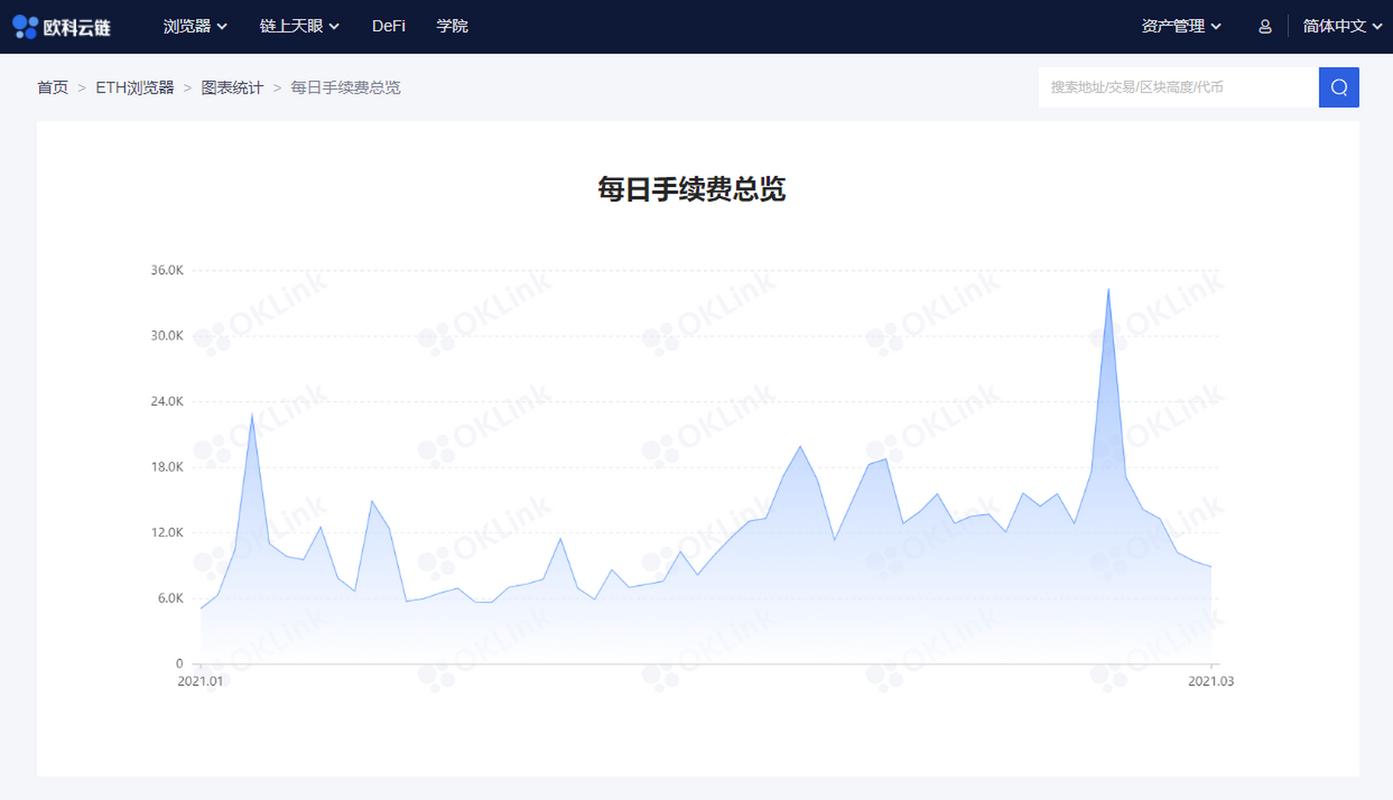Screen dimensions: 1393x800
Task: Click the 24.0K axis label
Action: (x=167, y=401)
